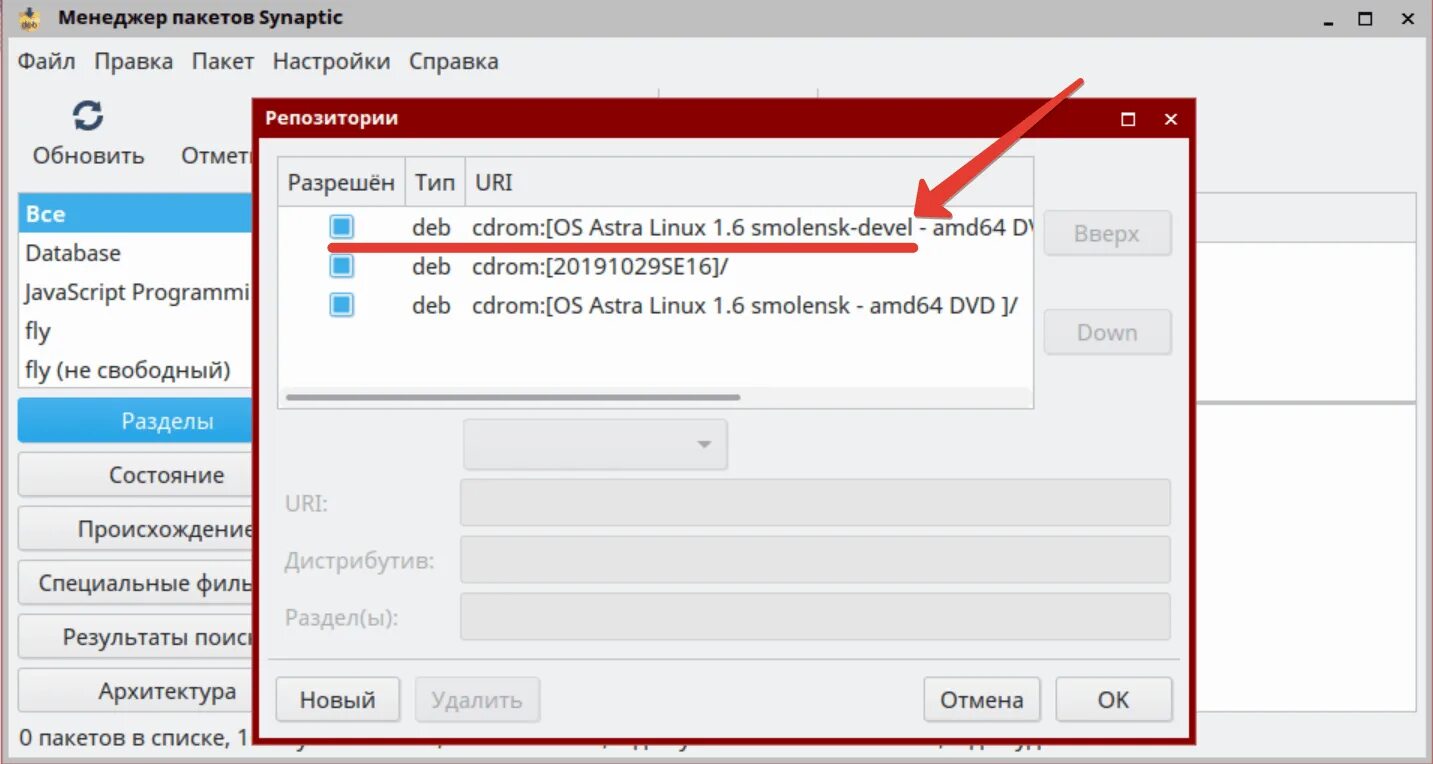
Task: Open the Архитектура filter panel
Action: tap(135, 690)
